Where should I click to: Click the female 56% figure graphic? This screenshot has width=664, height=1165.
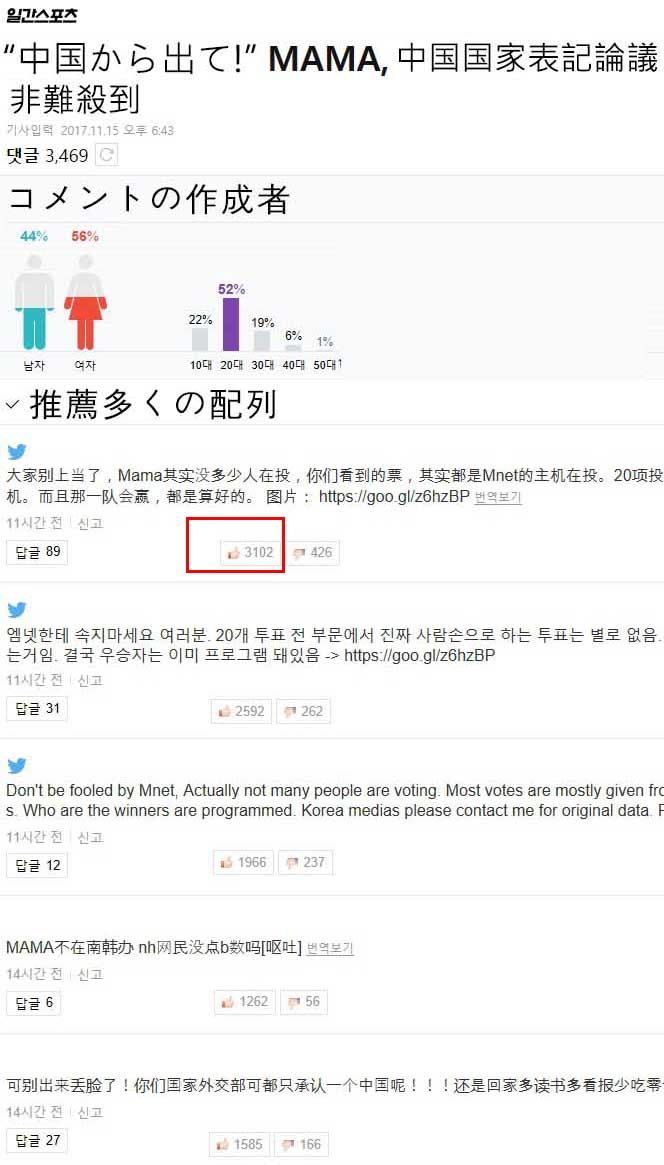(x=85, y=302)
